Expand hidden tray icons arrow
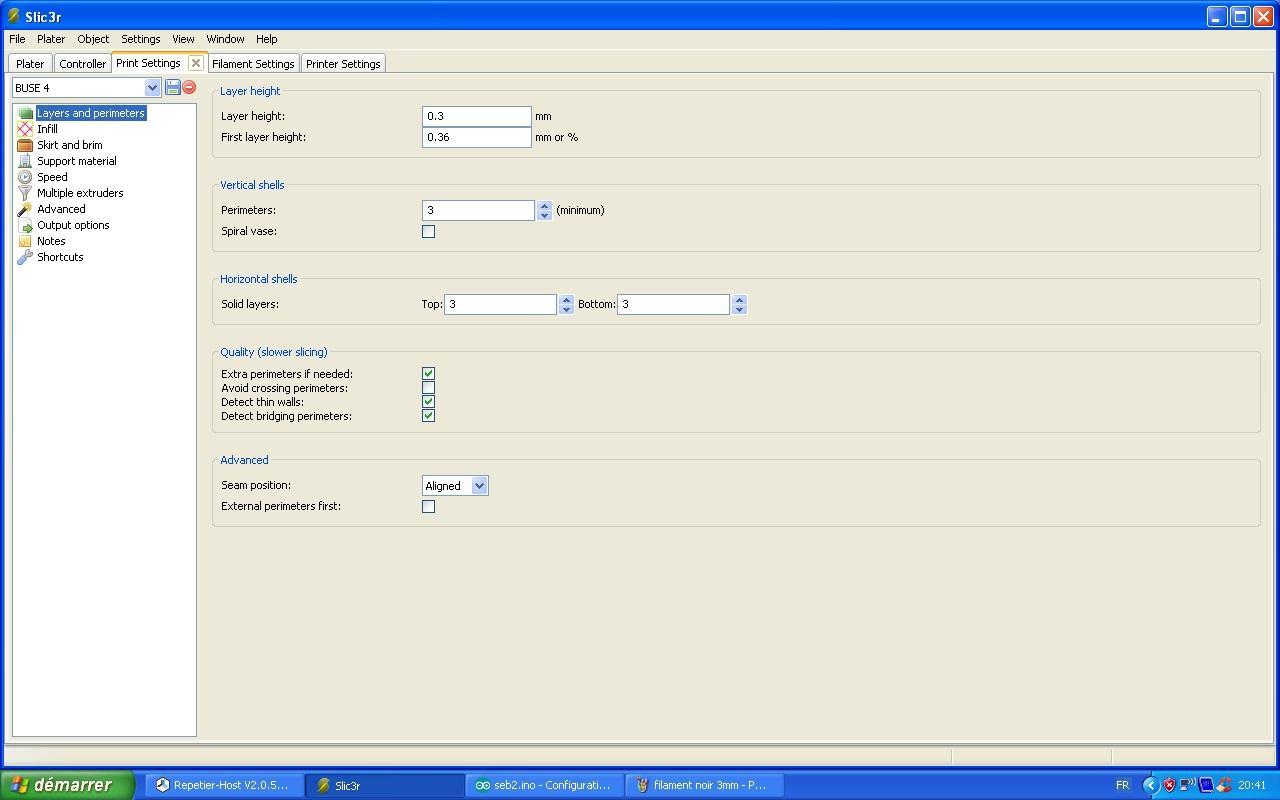This screenshot has width=1280, height=800. click(x=1150, y=785)
